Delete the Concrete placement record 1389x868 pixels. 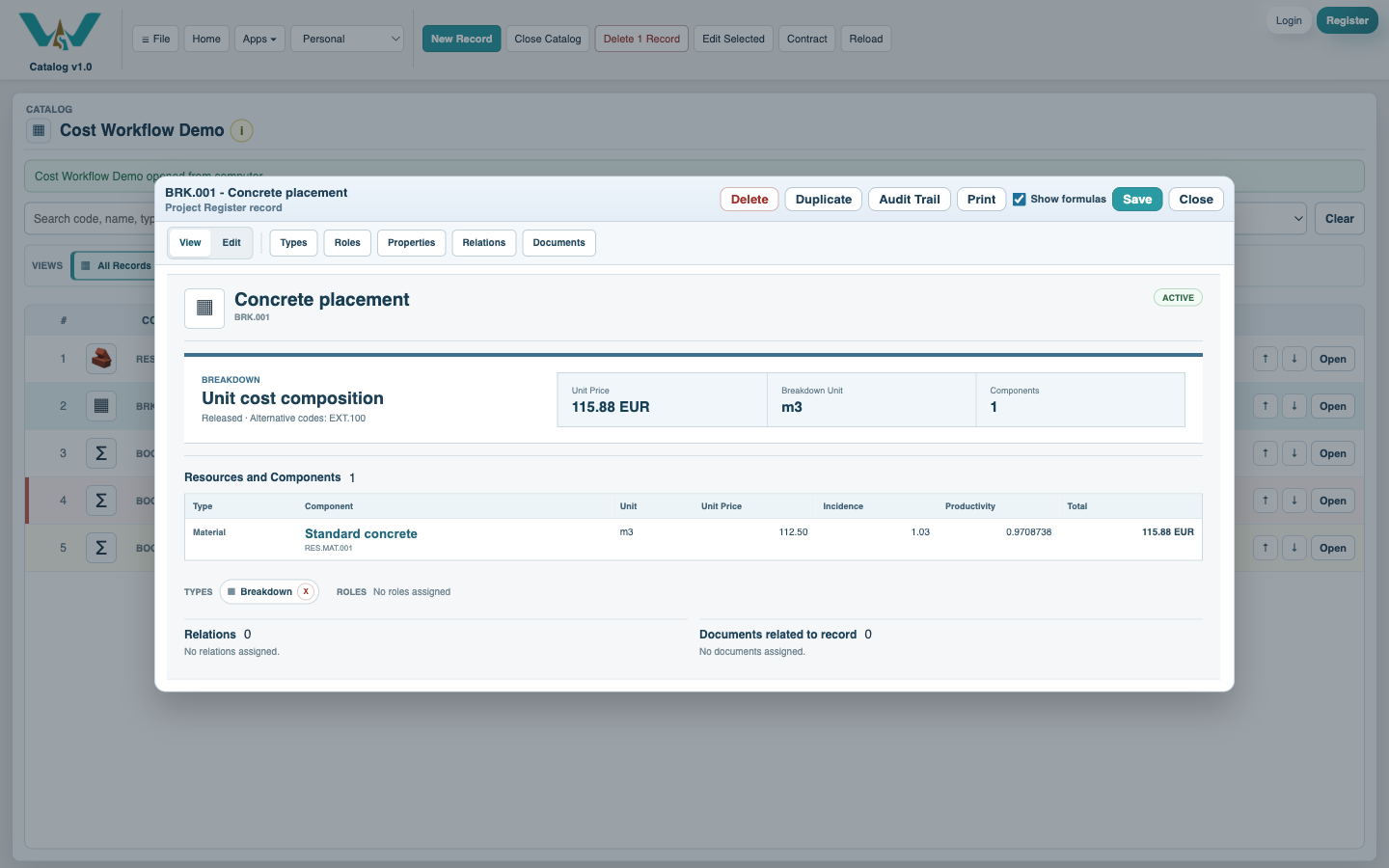point(749,200)
